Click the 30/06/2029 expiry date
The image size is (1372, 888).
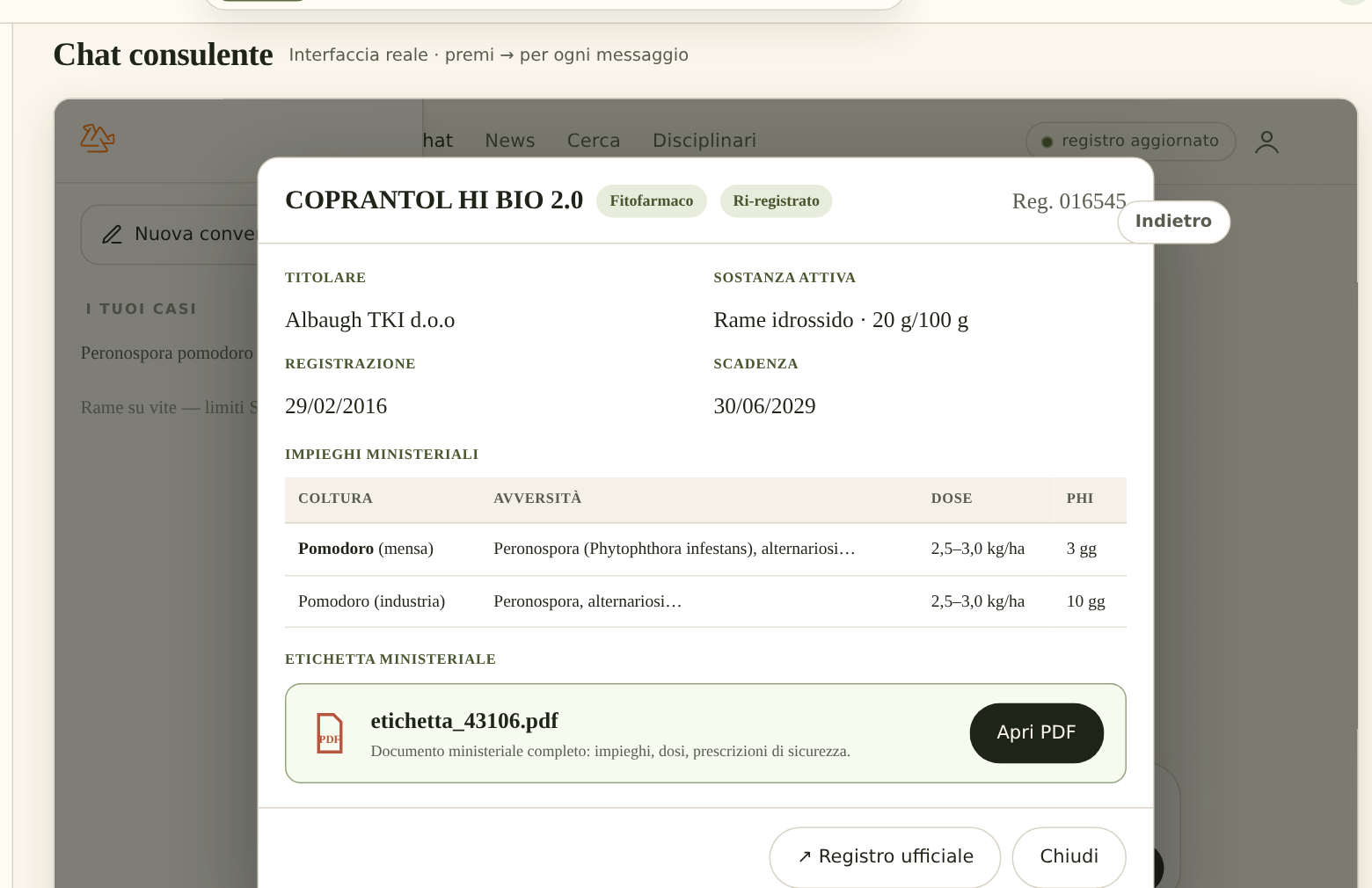pos(764,406)
